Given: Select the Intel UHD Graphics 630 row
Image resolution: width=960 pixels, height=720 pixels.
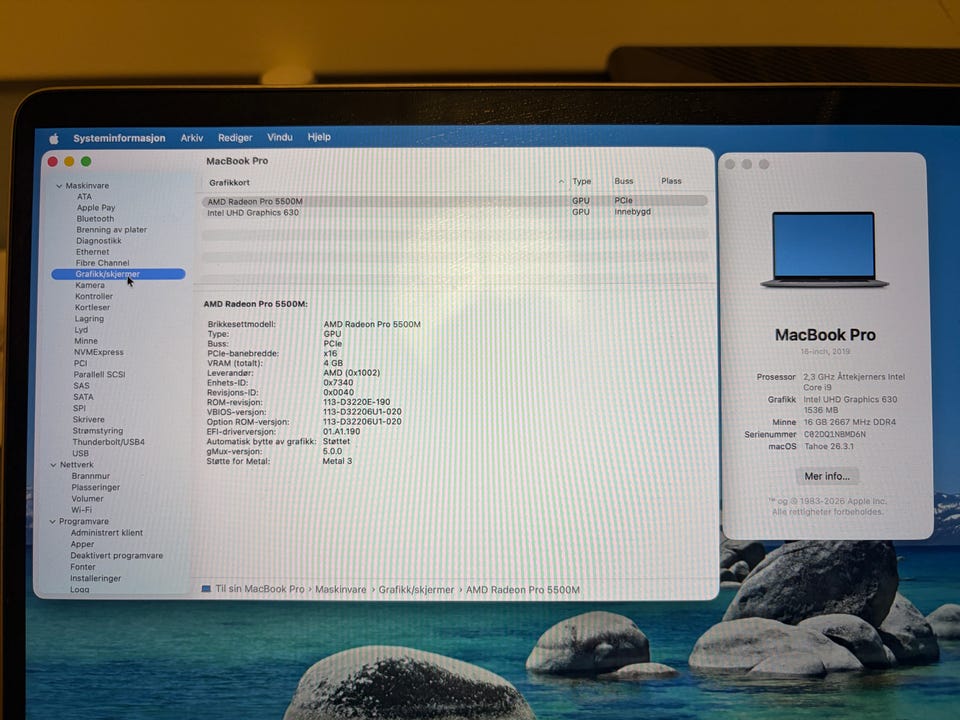Looking at the screenshot, I should 454,212.
